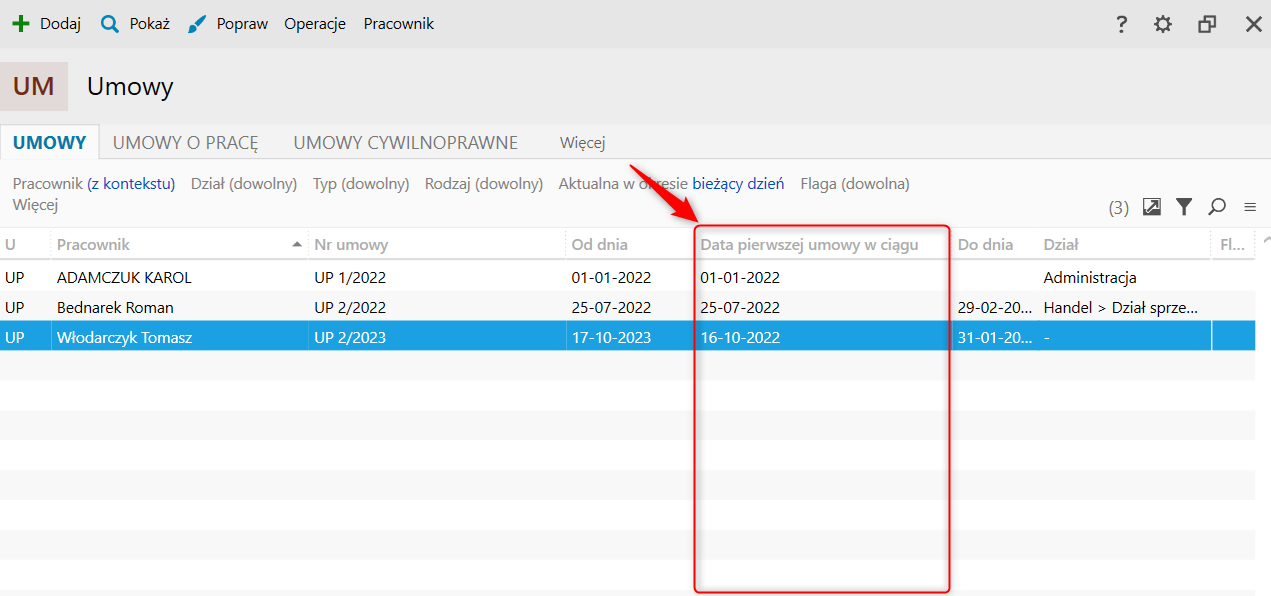Open the funnel filter icon

pyautogui.click(x=1184, y=207)
